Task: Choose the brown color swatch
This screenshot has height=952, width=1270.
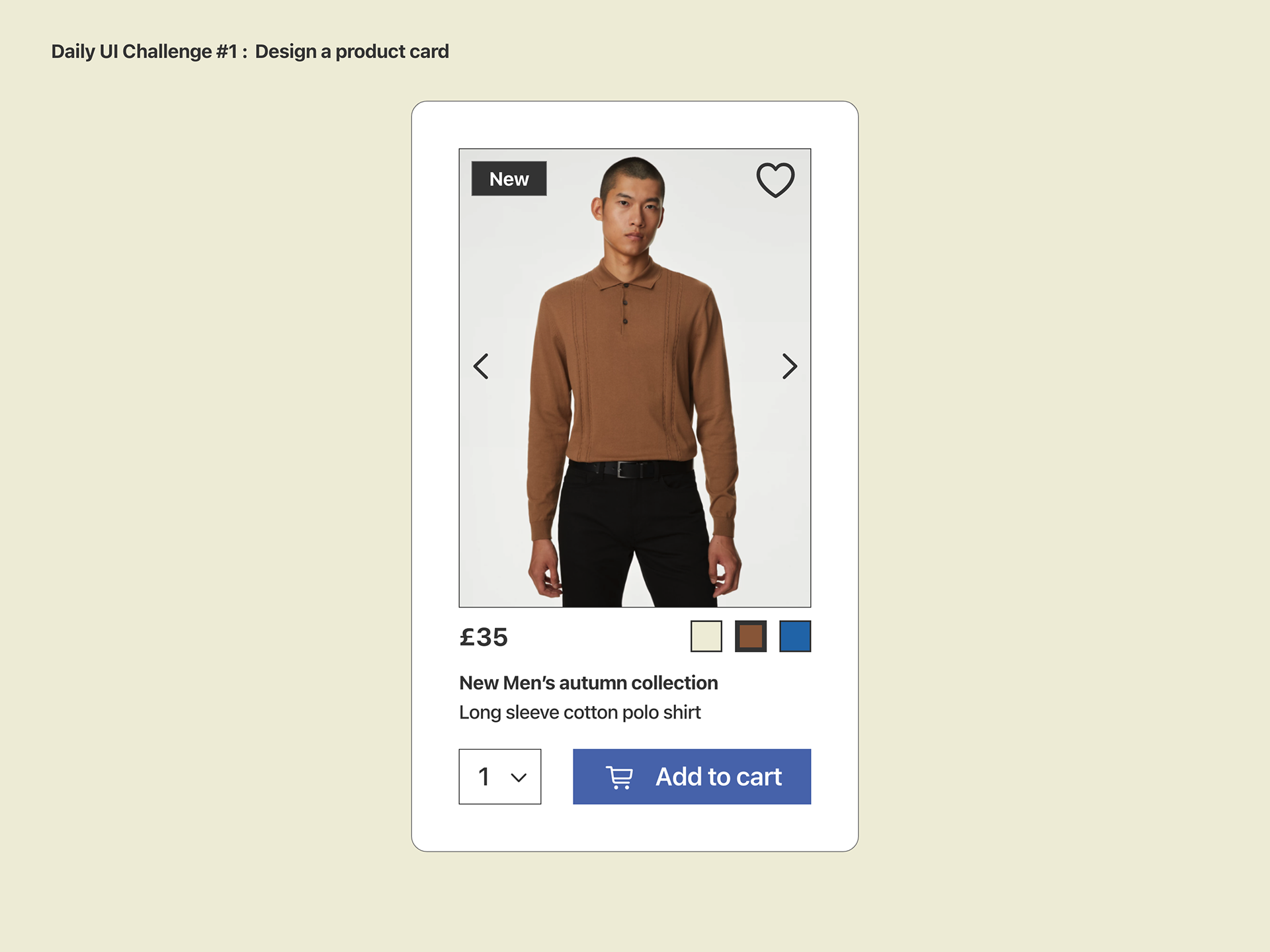Action: click(750, 636)
